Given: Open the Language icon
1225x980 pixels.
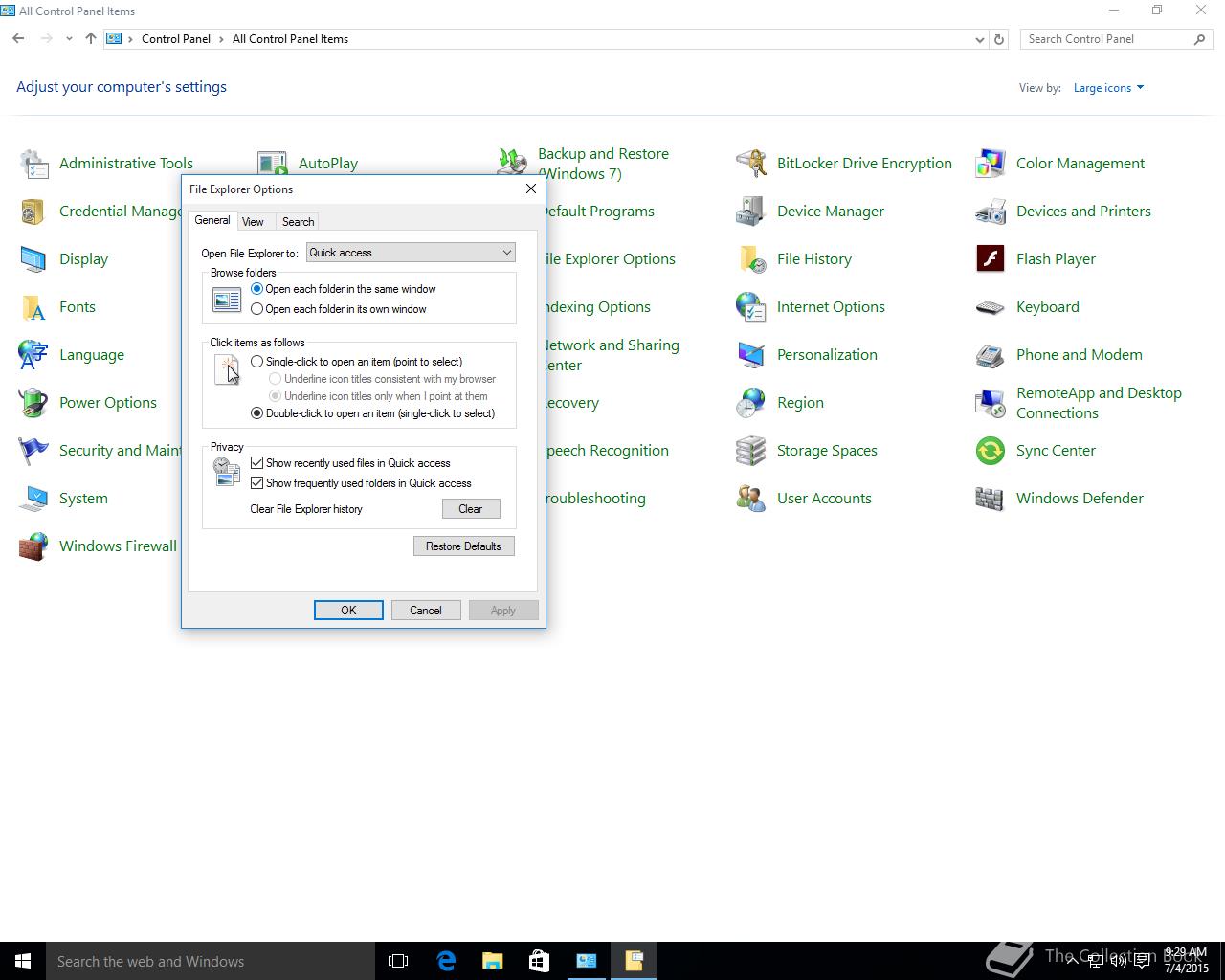Looking at the screenshot, I should [33, 355].
